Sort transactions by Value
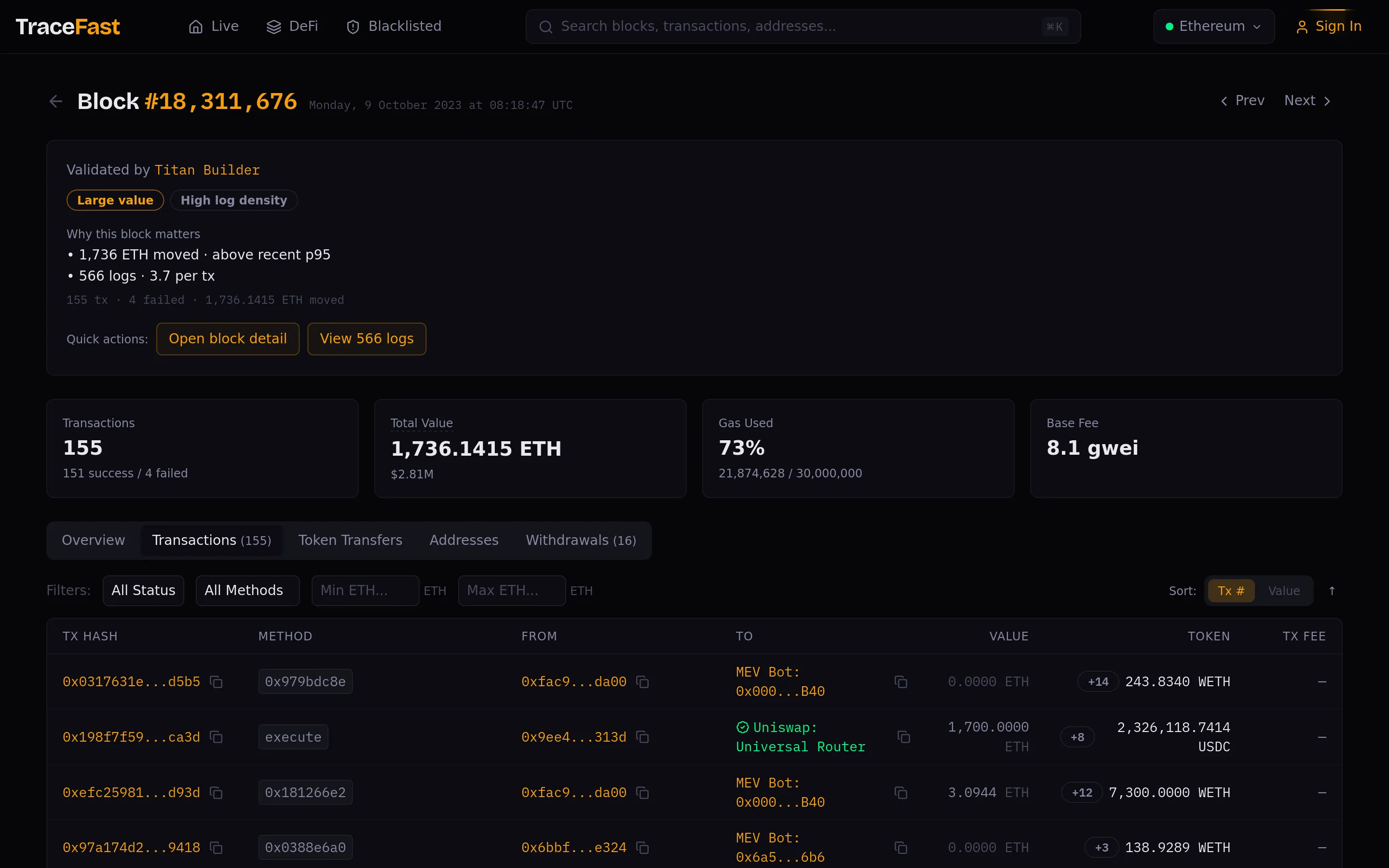The image size is (1389, 868). click(1283, 591)
